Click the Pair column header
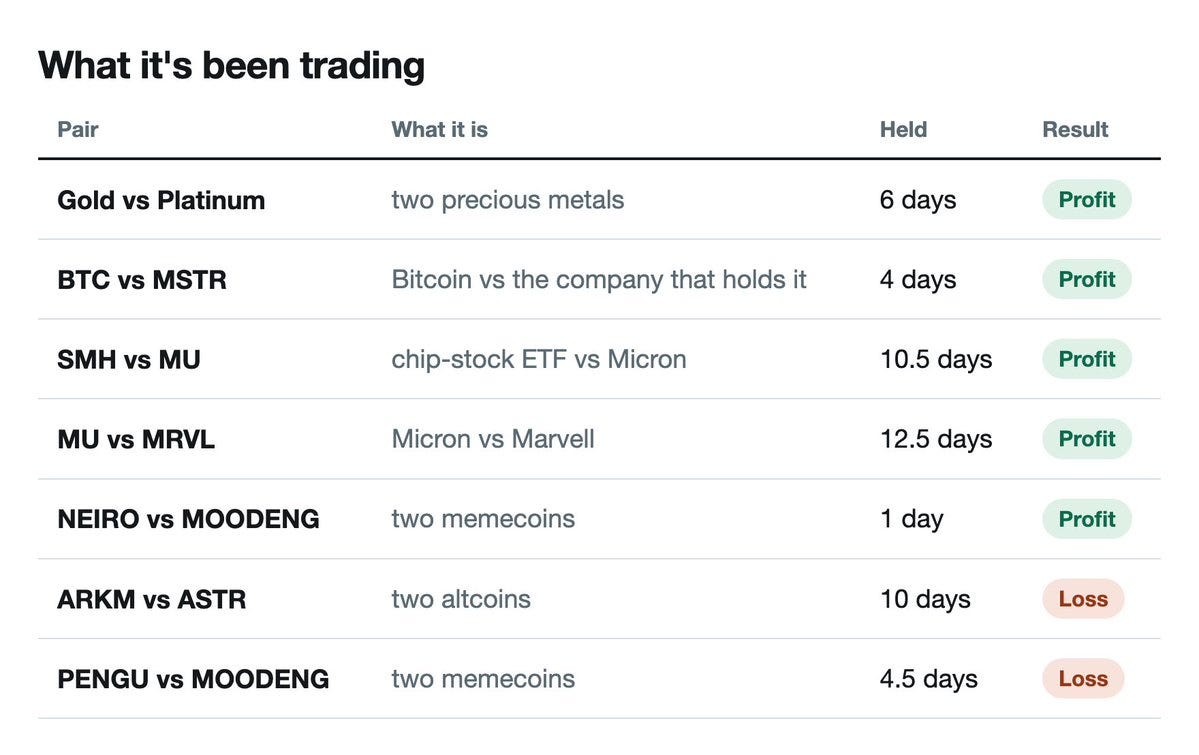Viewport: 1199px width, 755px height. 77,129
